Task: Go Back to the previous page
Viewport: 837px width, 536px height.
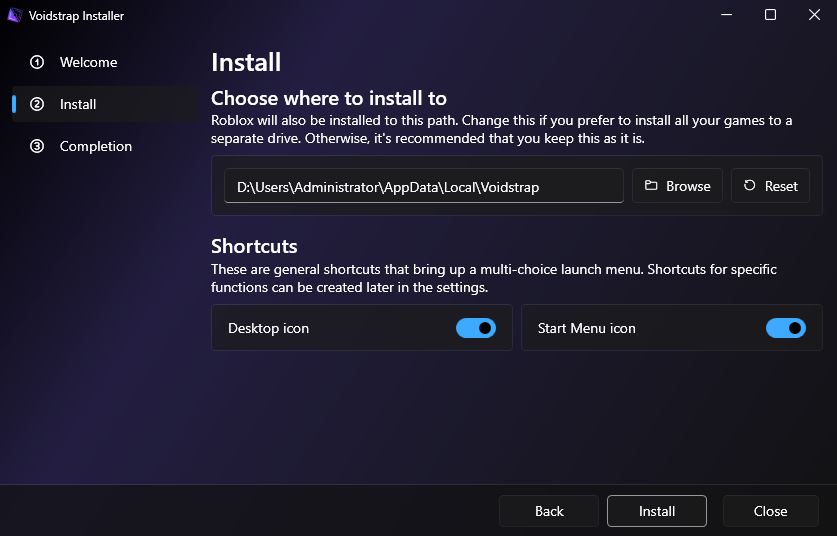Action: tap(549, 511)
